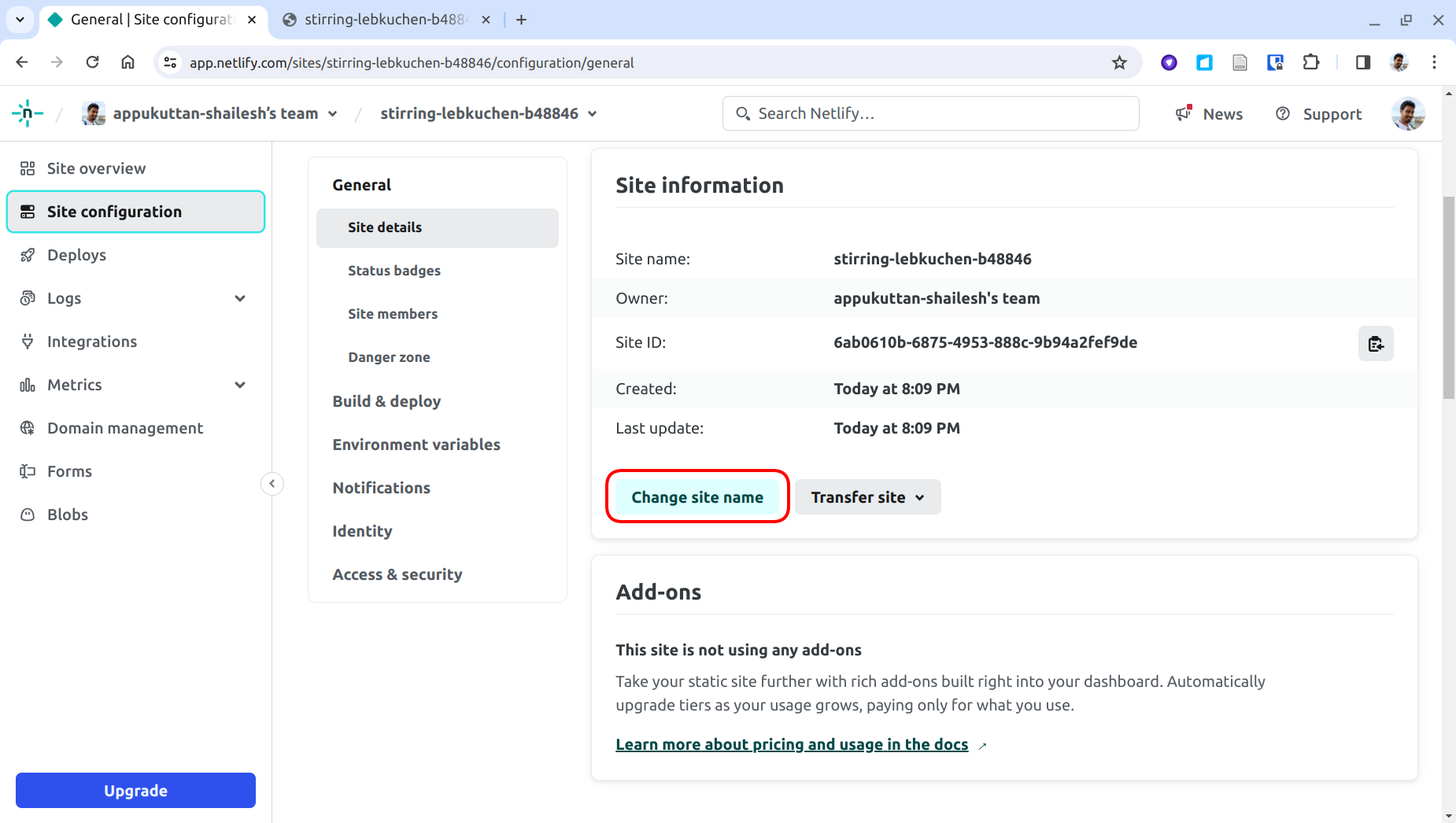Open the pricing and usage docs link
This screenshot has width=1456, height=823.
point(792,744)
